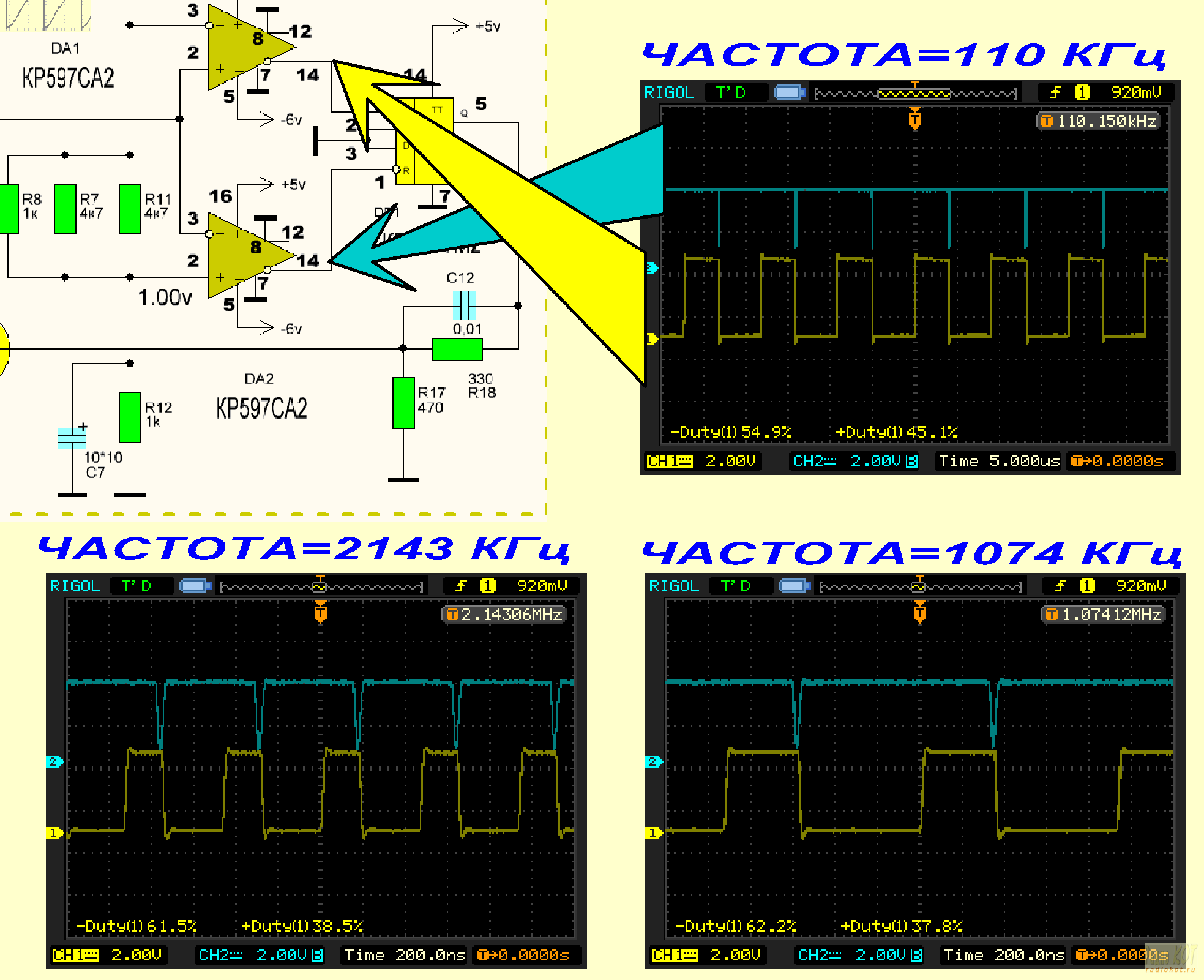Click the R8 1k resistor label
Screen dimensions: 1204x980
pos(32,206)
